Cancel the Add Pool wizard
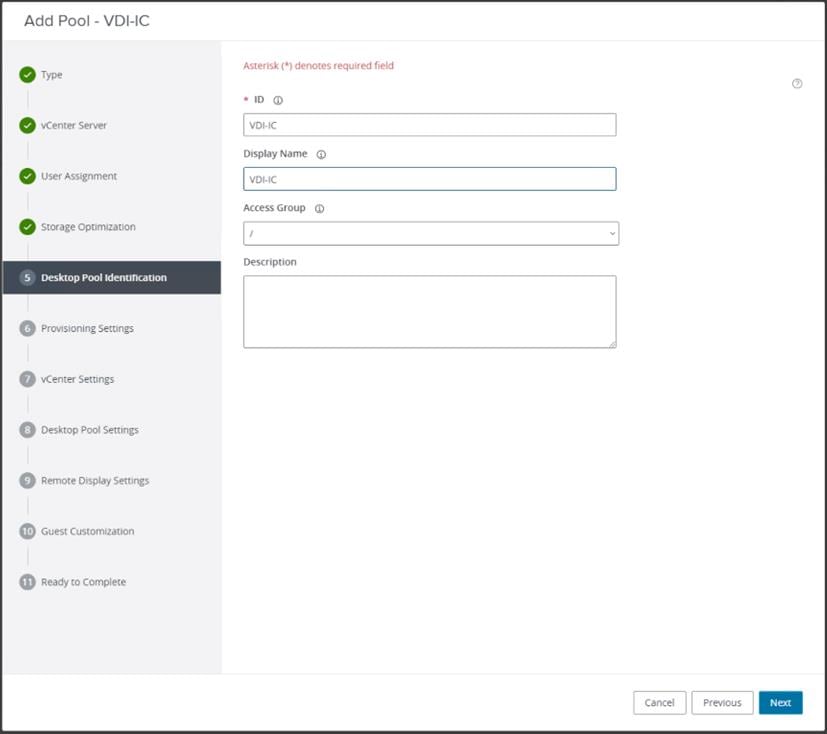 click(x=659, y=703)
